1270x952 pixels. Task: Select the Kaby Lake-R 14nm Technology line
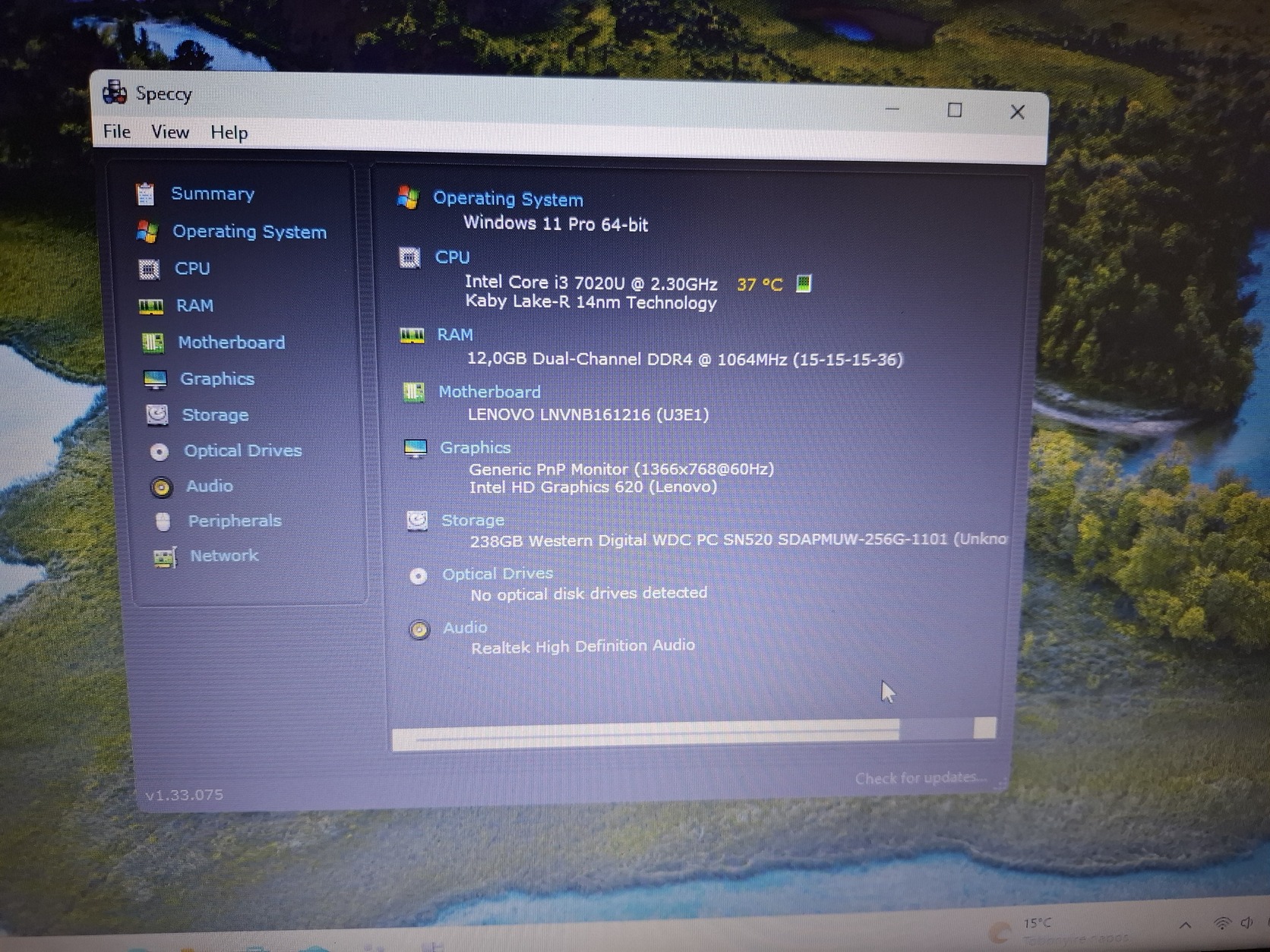[591, 302]
